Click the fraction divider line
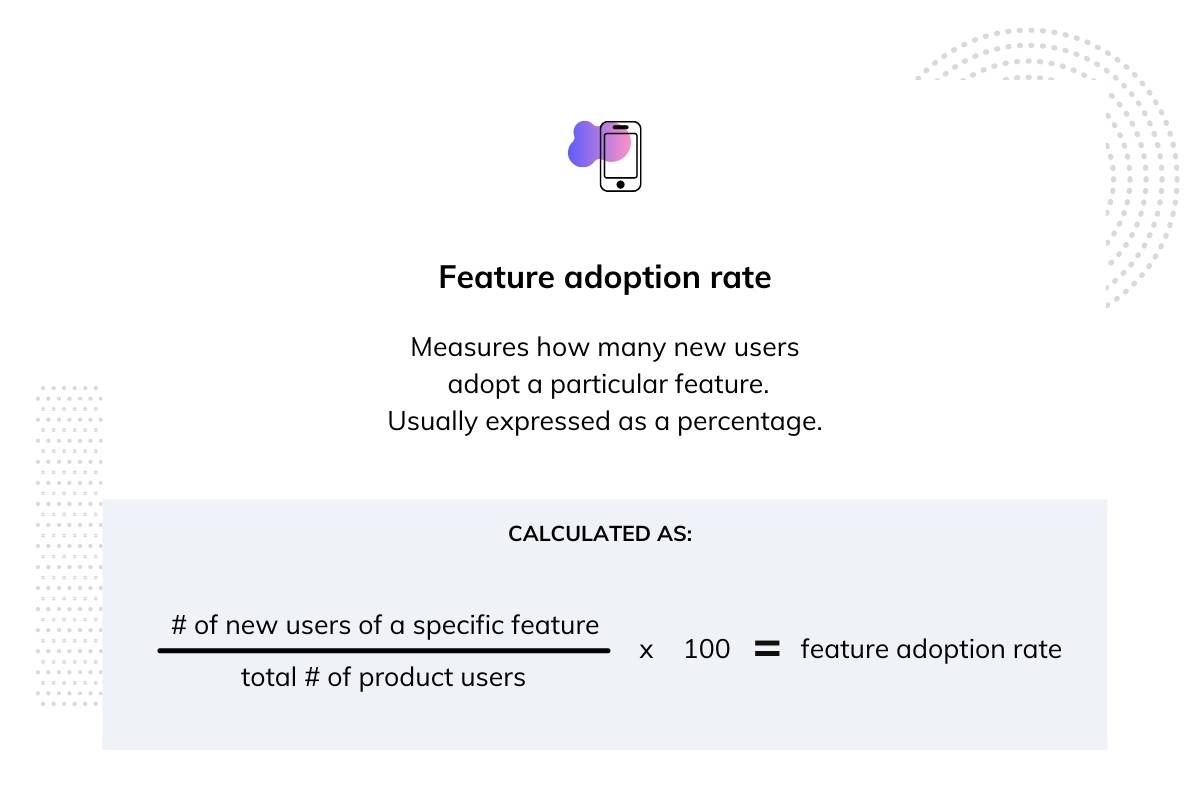Screen dimensions: 1200x800 pyautogui.click(x=384, y=651)
